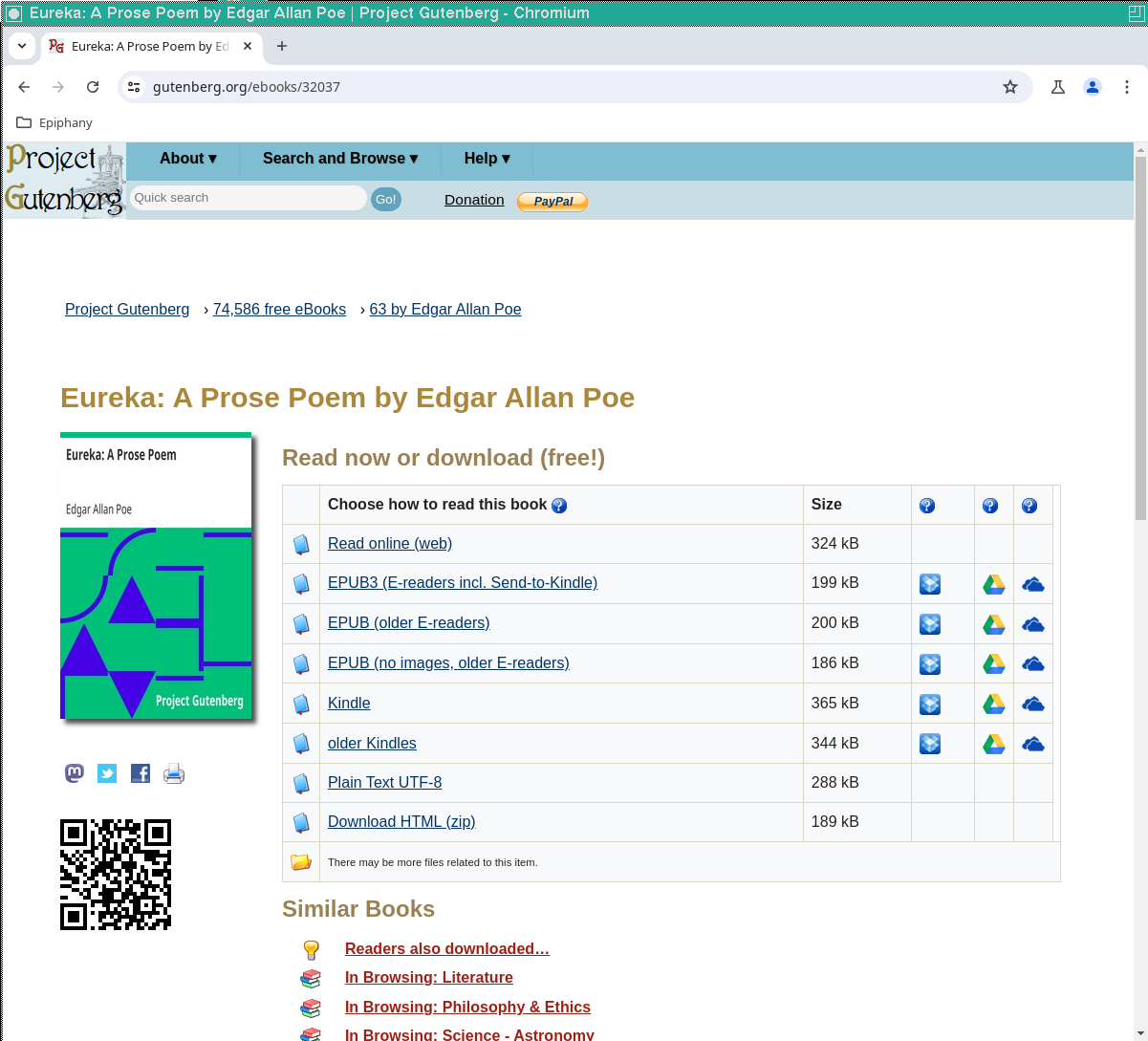Click the OneDrive icon in the EPUB3 row
The height and width of the screenshot is (1041, 1148).
pos(1033,584)
